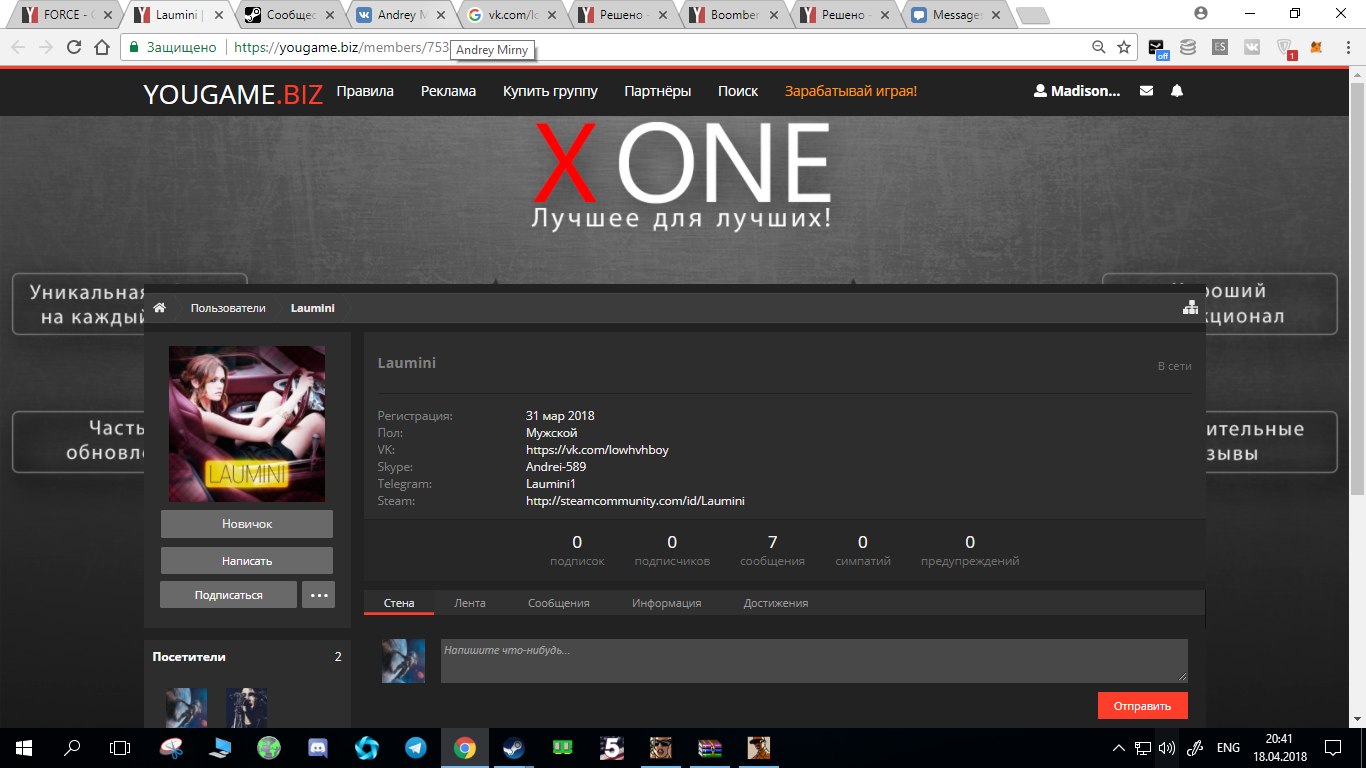The width and height of the screenshot is (1366, 768).
Task: Open Telegram from the taskbar
Action: click(415, 748)
